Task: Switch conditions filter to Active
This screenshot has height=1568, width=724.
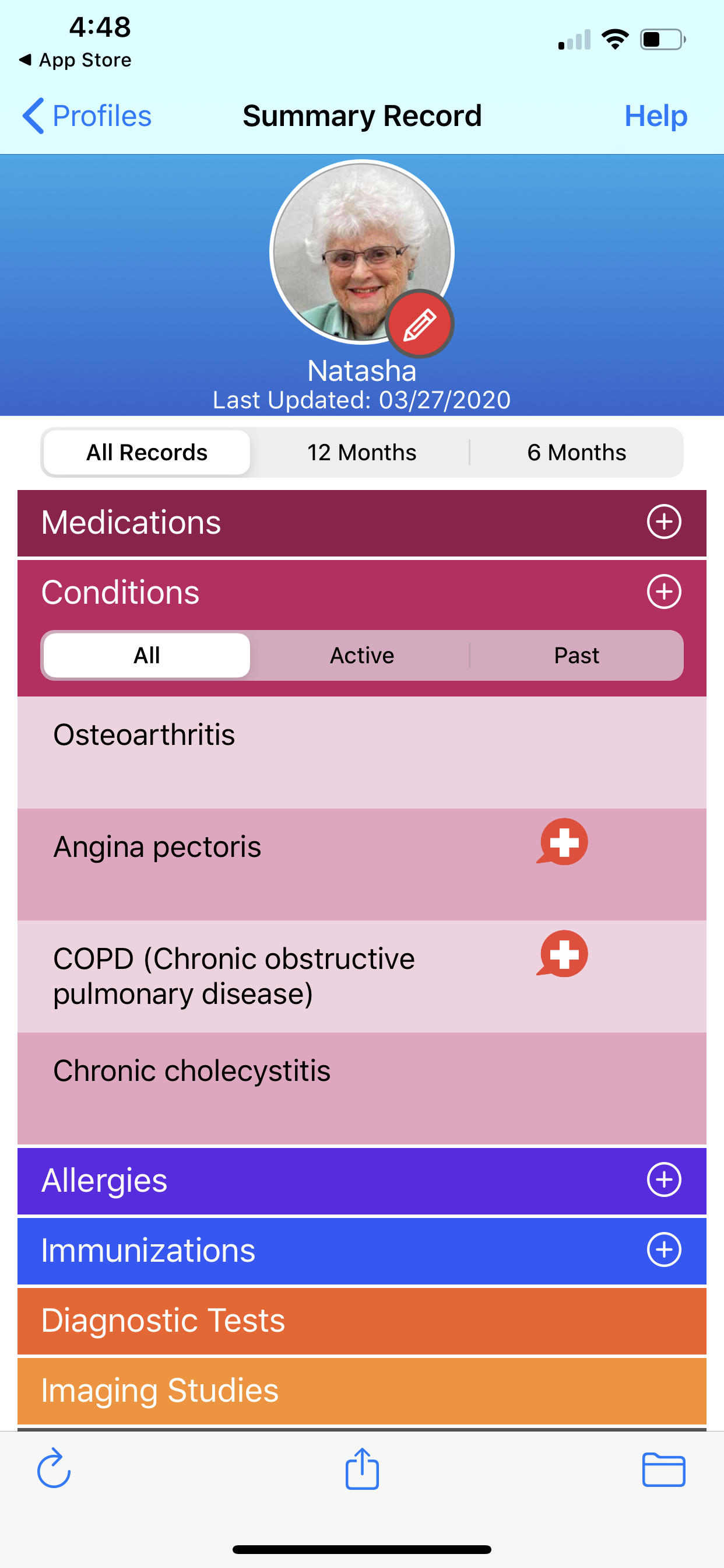Action: point(361,656)
